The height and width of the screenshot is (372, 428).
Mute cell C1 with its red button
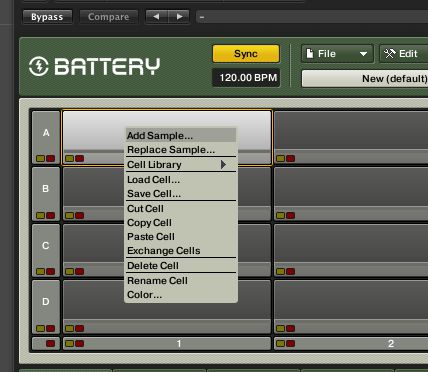click(x=79, y=271)
